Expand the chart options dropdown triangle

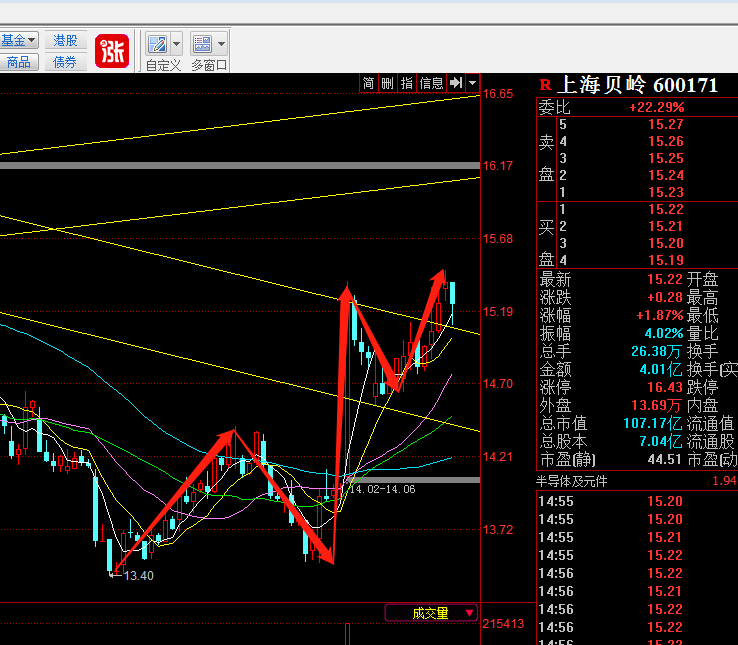[x=473, y=83]
